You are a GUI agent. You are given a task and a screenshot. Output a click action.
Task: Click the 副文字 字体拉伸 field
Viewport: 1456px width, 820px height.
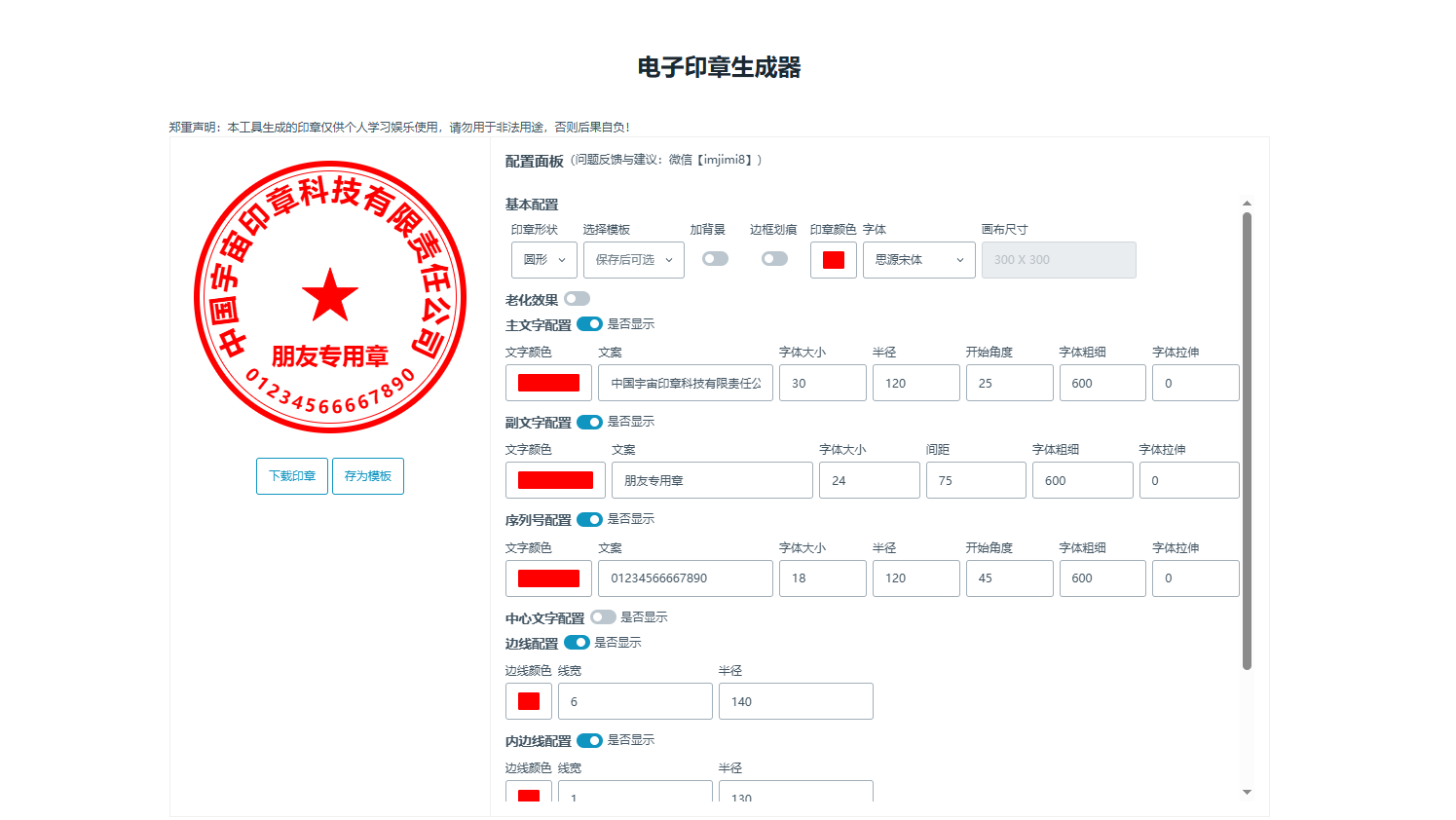coord(1189,480)
